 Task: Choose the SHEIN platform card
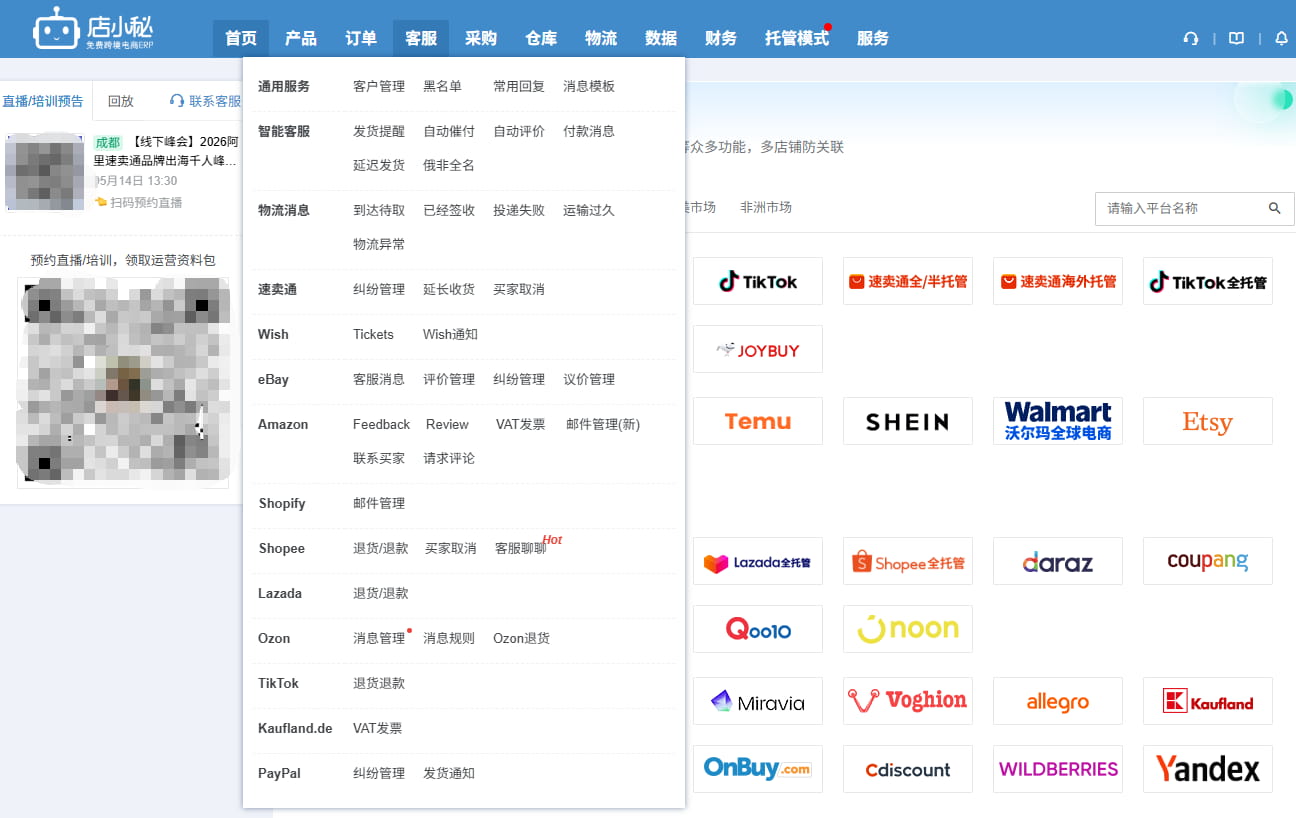click(908, 421)
